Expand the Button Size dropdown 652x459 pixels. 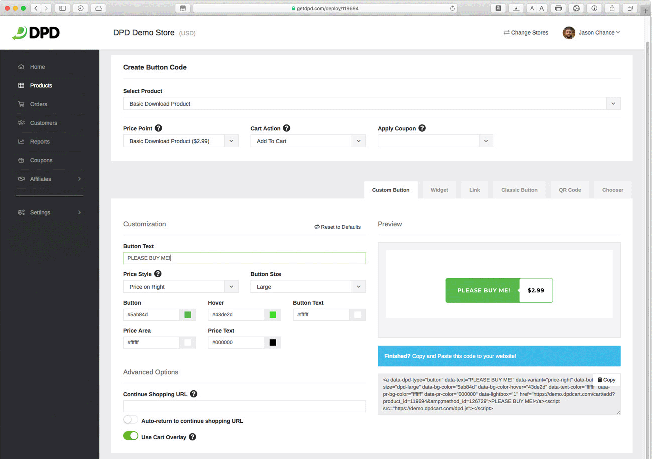[307, 286]
